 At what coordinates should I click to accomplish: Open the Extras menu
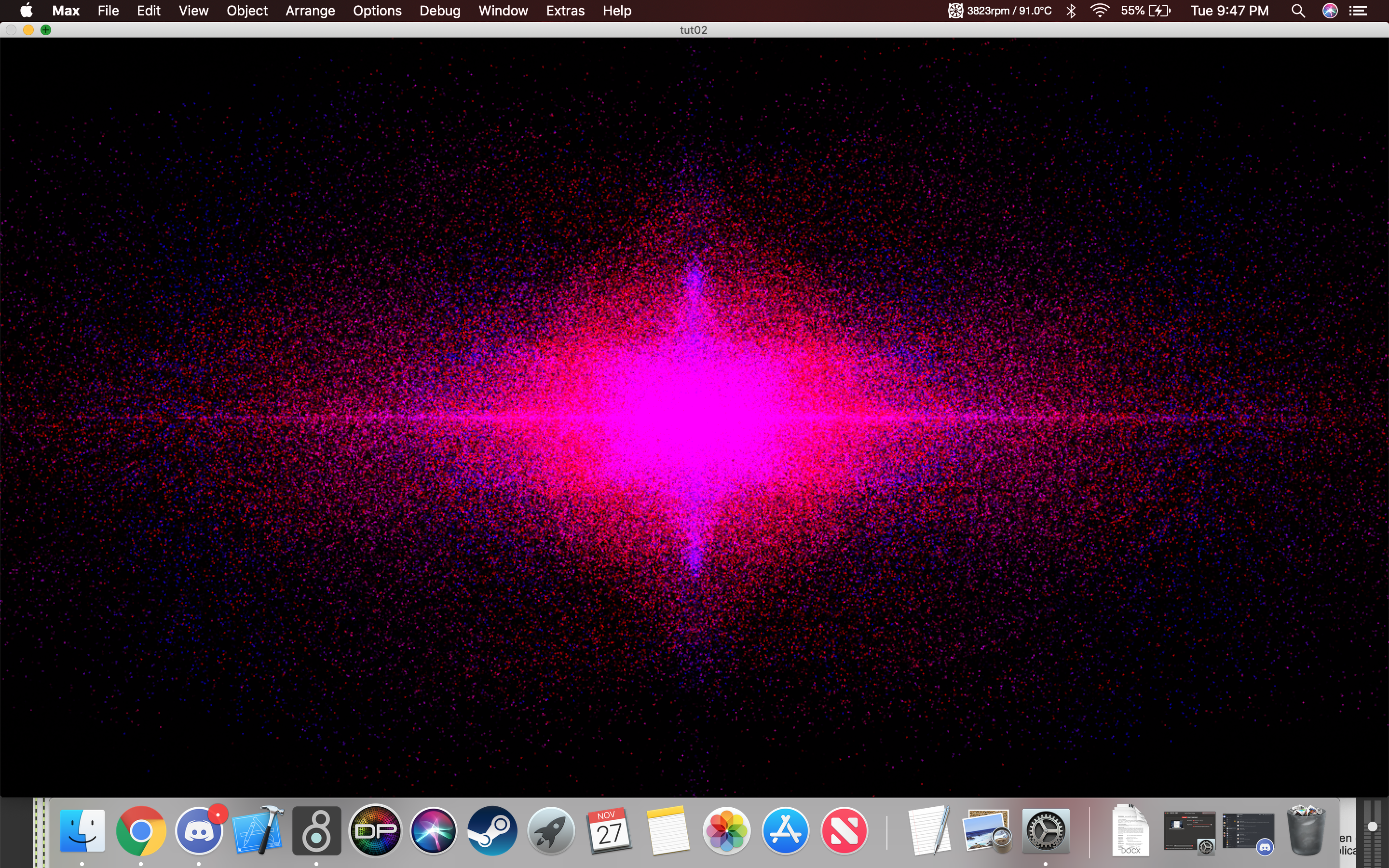[565, 10]
